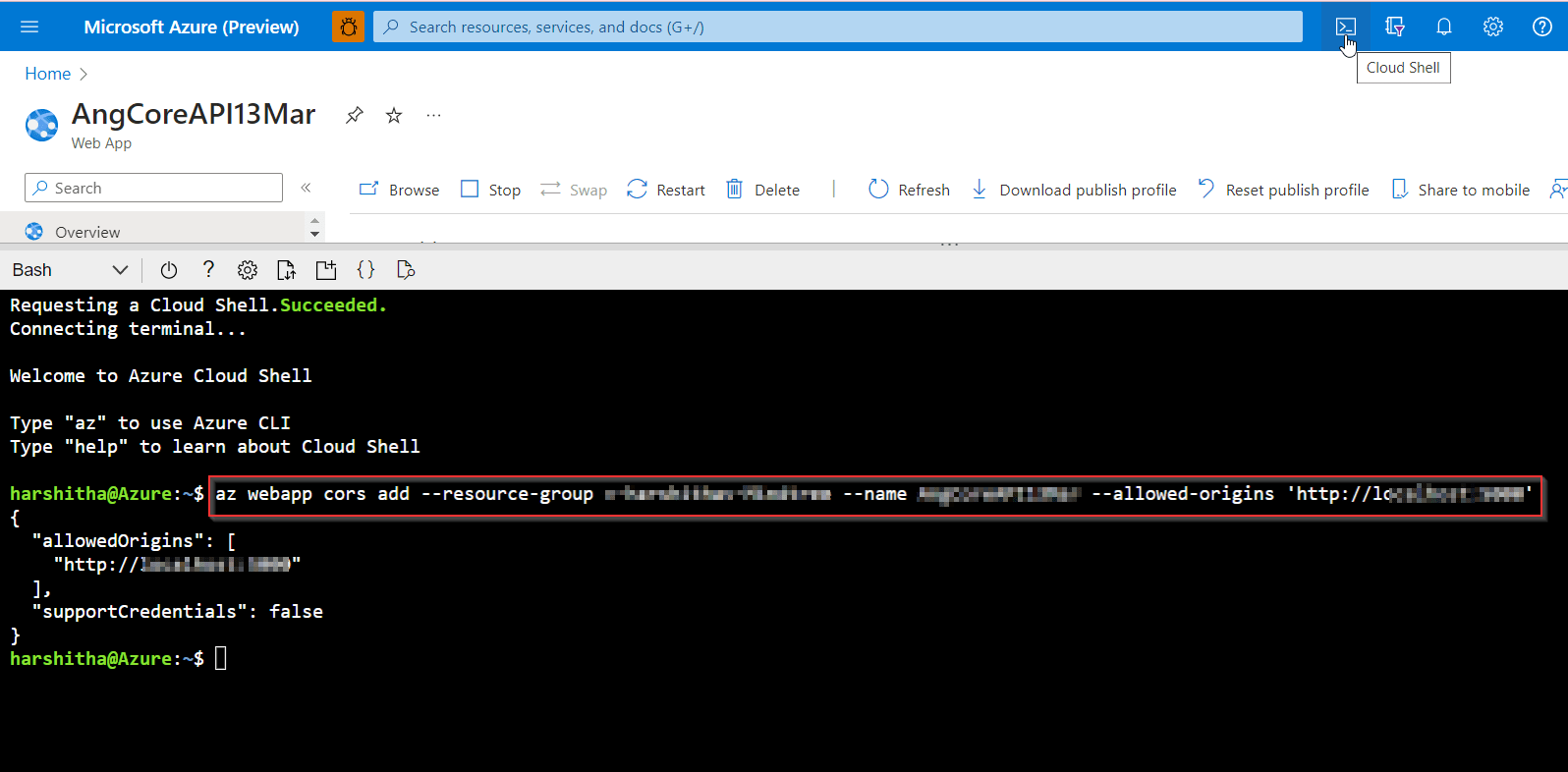Open the Bash shell type dropdown
The image size is (1568, 772).
point(69,270)
